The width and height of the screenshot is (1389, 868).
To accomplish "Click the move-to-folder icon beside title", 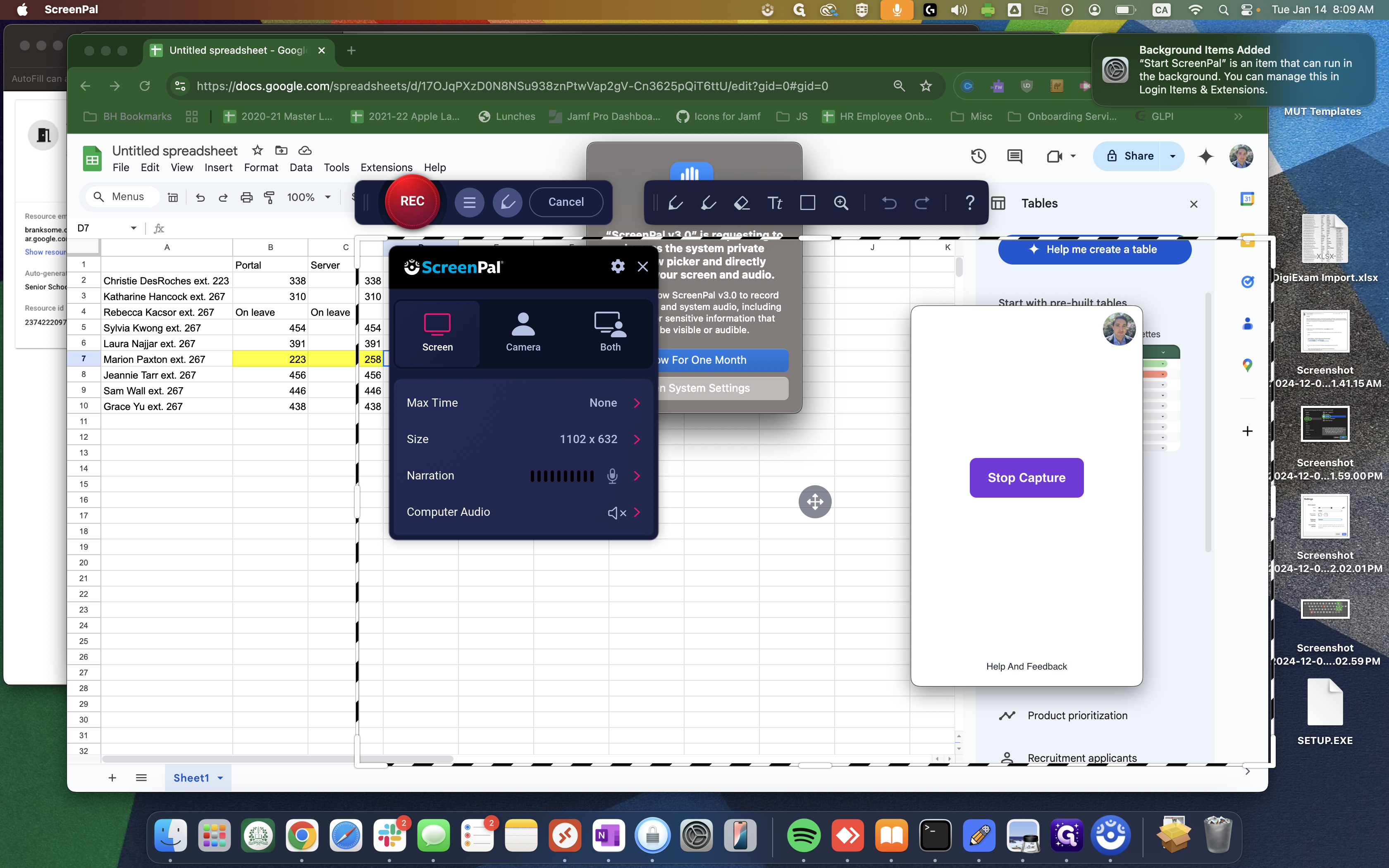I will [281, 150].
